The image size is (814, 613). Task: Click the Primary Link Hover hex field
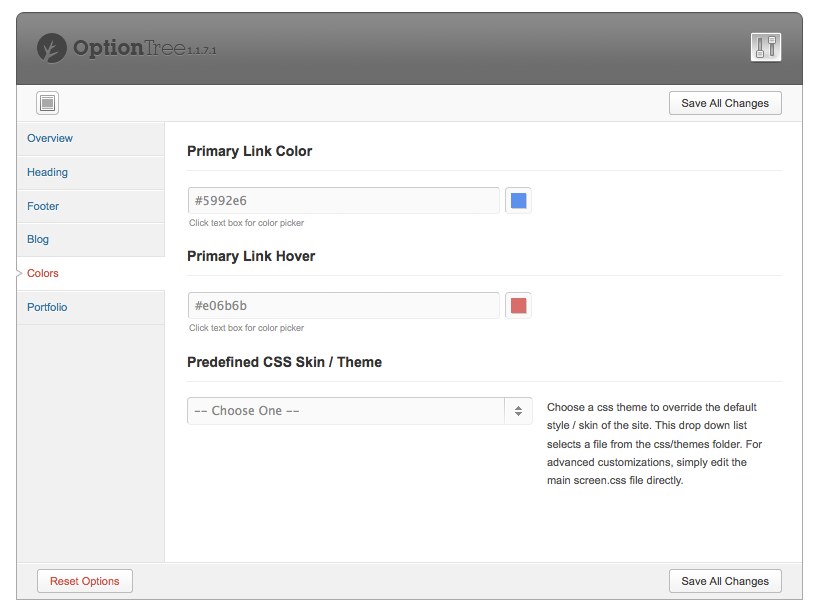click(x=343, y=305)
